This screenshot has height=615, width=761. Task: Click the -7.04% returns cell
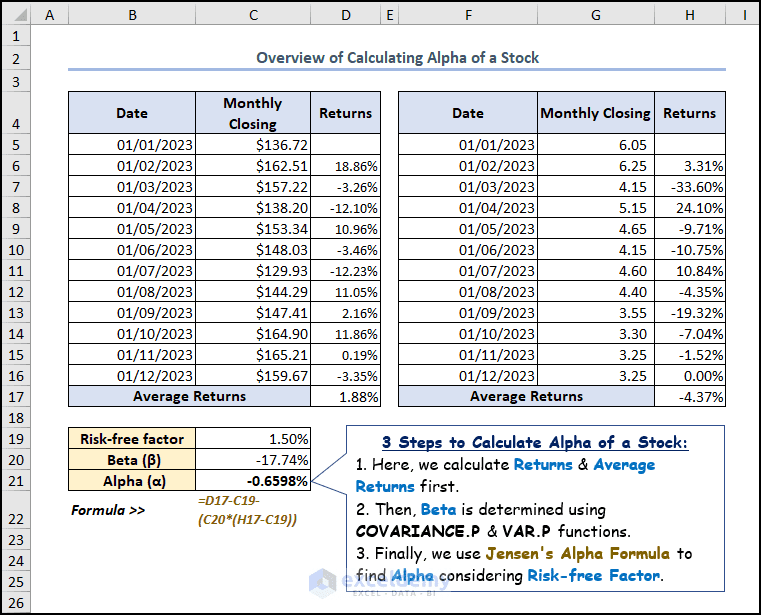pos(690,334)
